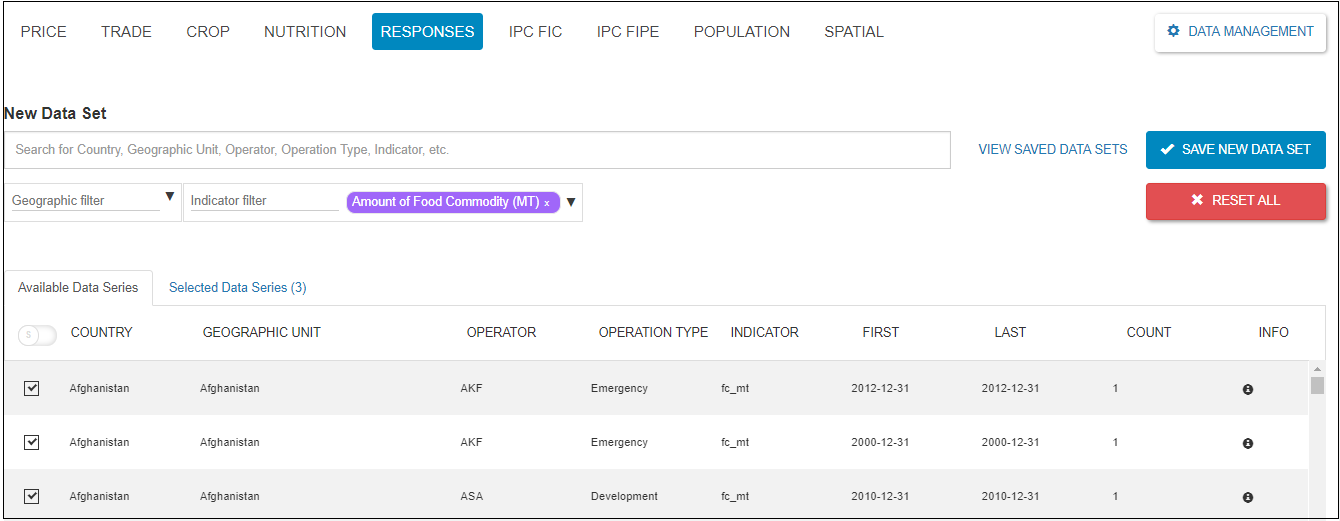Uncheck the AKF 2012-12-31 row checkbox
The width and height of the screenshot is (1340, 521).
click(31, 388)
